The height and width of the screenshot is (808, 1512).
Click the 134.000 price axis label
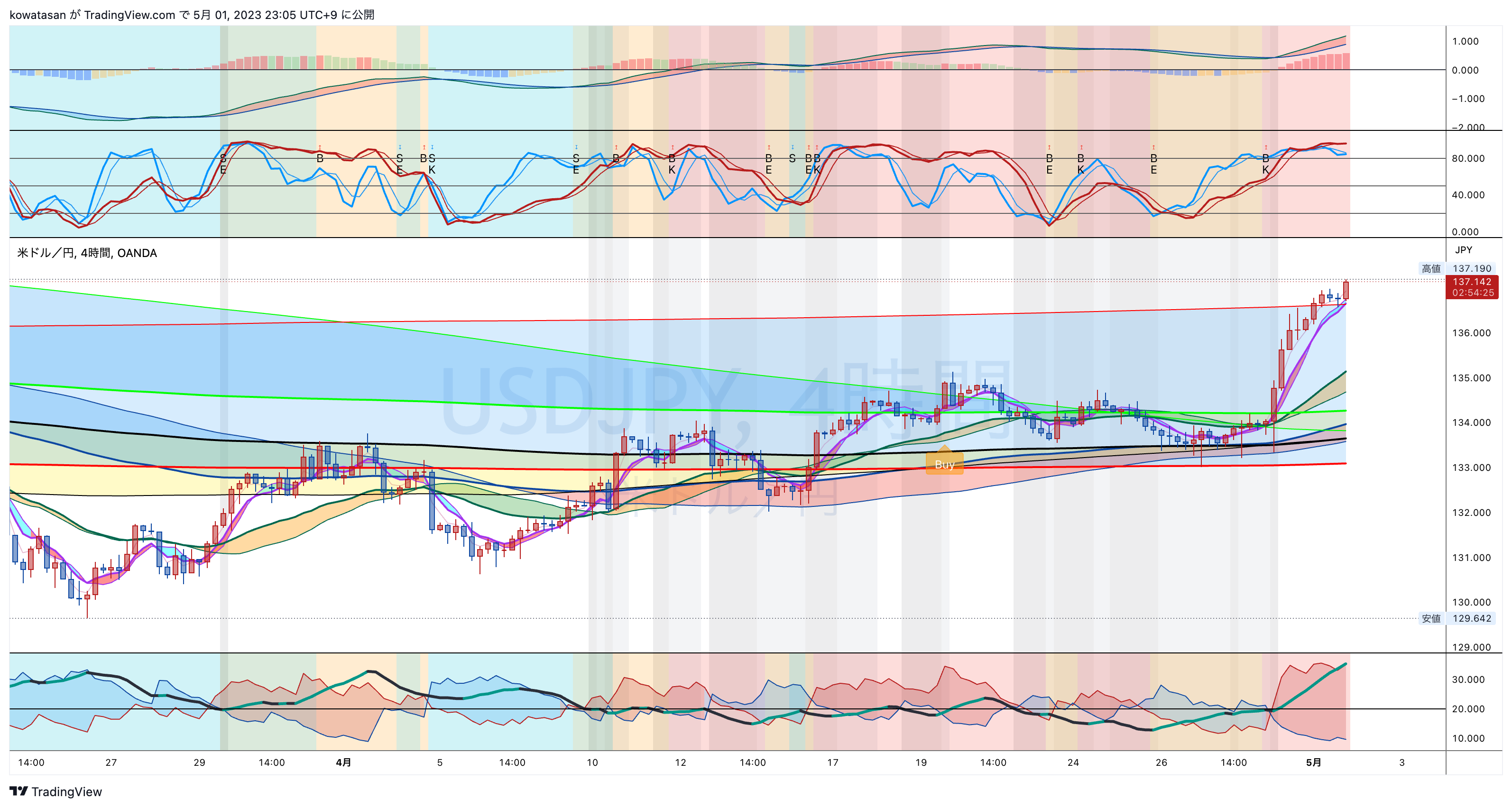1471,422
